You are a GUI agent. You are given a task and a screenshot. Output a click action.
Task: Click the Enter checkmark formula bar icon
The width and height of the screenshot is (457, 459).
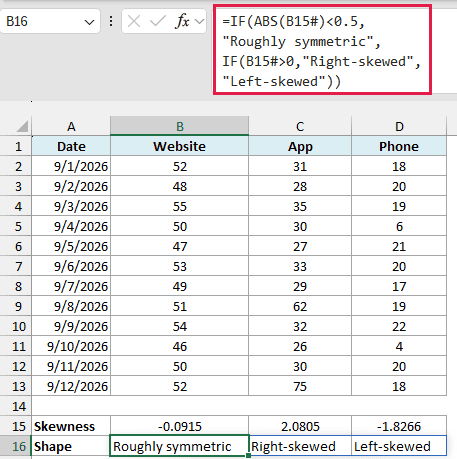pos(157,22)
